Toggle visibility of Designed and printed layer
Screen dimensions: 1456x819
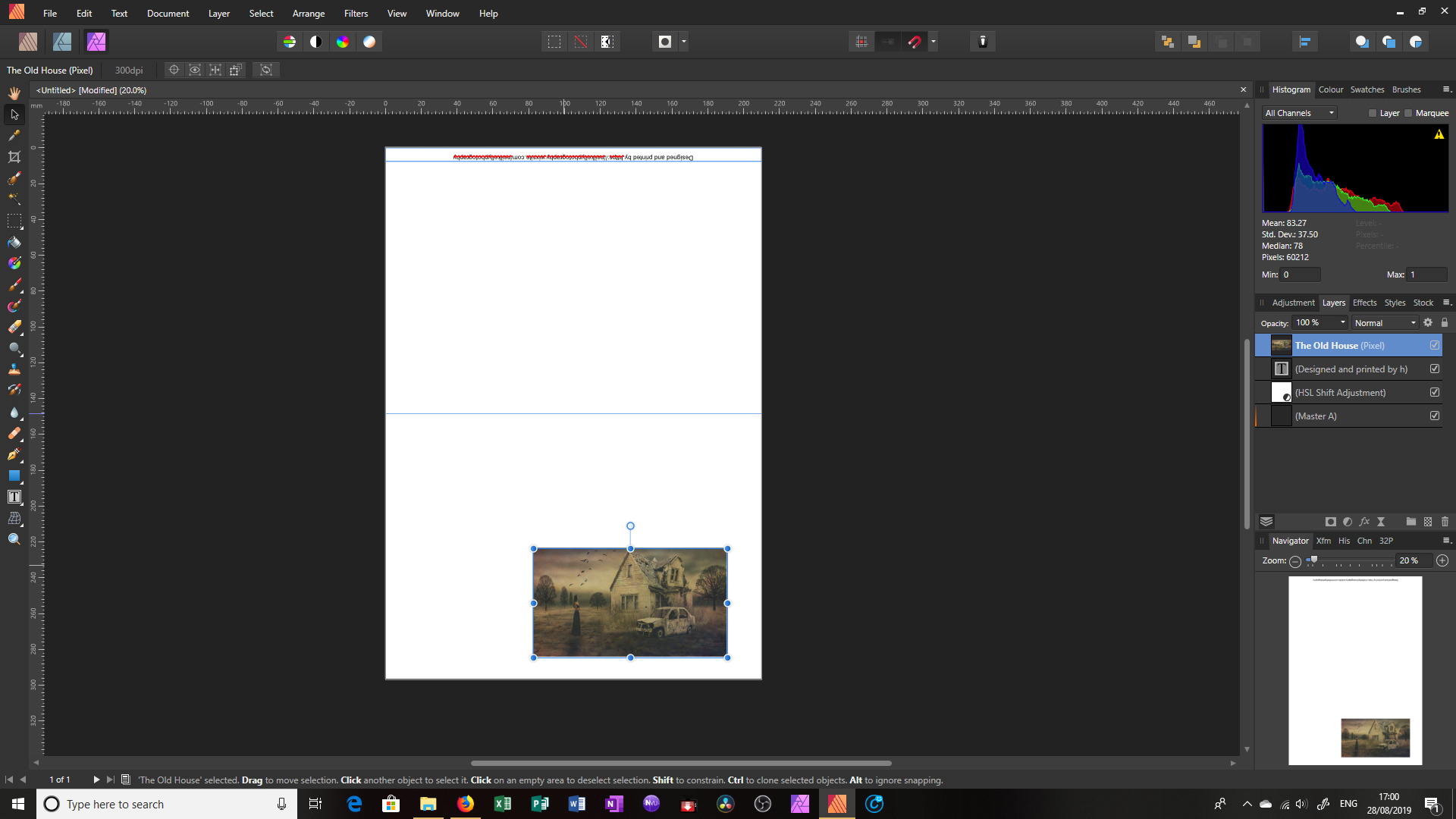pos(1435,369)
